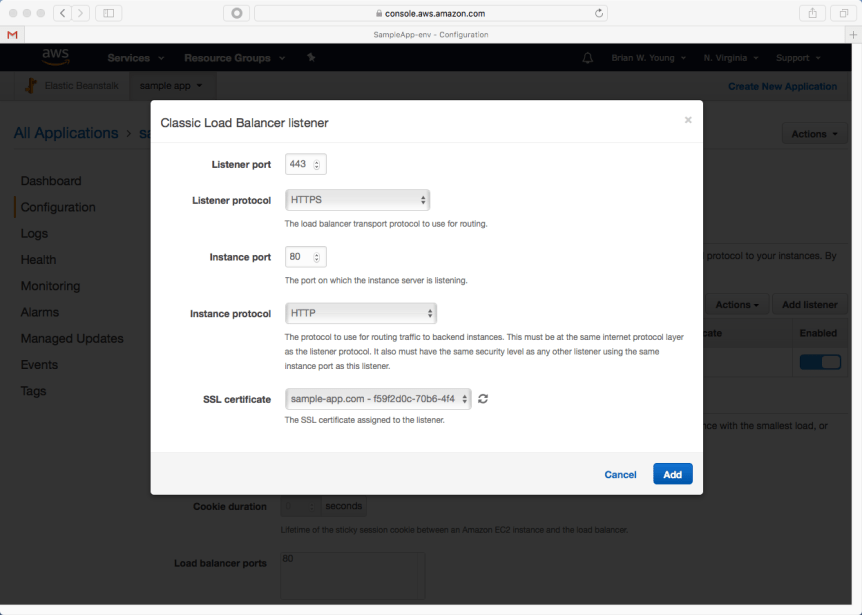This screenshot has height=615, width=862.
Task: Click the Listener port stepper arrows
Action: tap(317, 165)
